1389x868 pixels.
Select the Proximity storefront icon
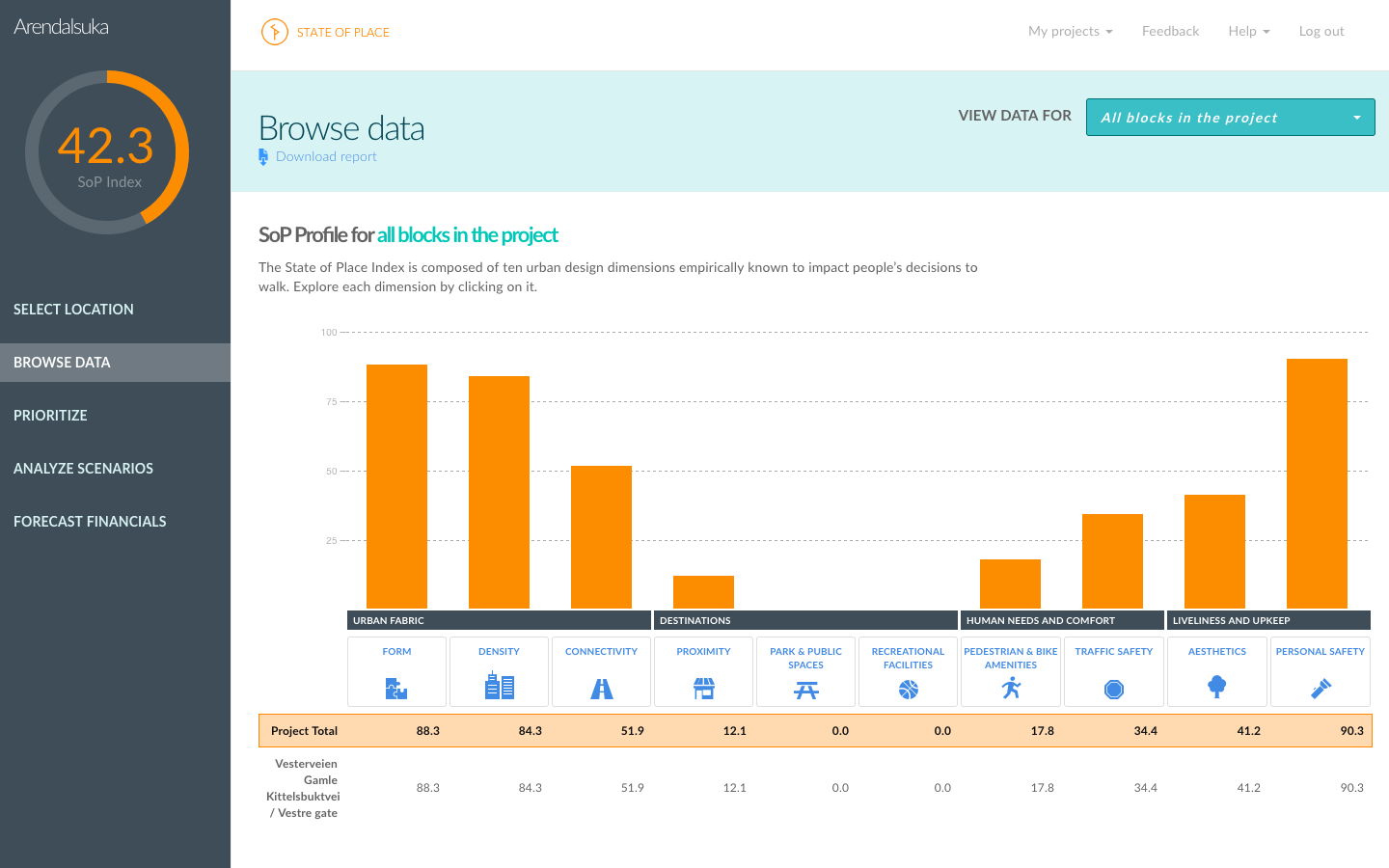coord(704,689)
